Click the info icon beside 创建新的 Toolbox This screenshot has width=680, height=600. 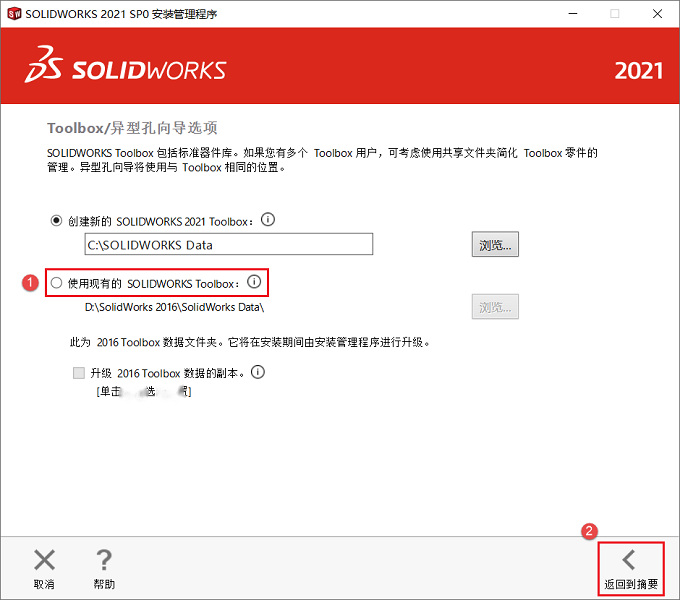coord(268,220)
